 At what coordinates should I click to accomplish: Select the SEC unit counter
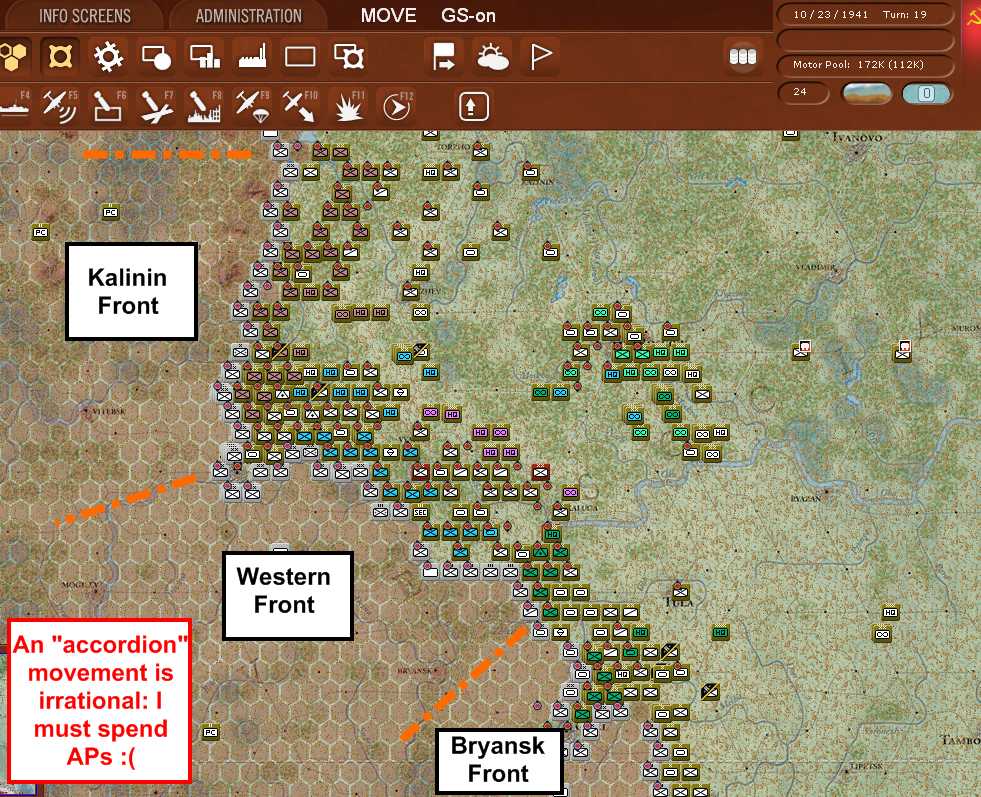[420, 512]
